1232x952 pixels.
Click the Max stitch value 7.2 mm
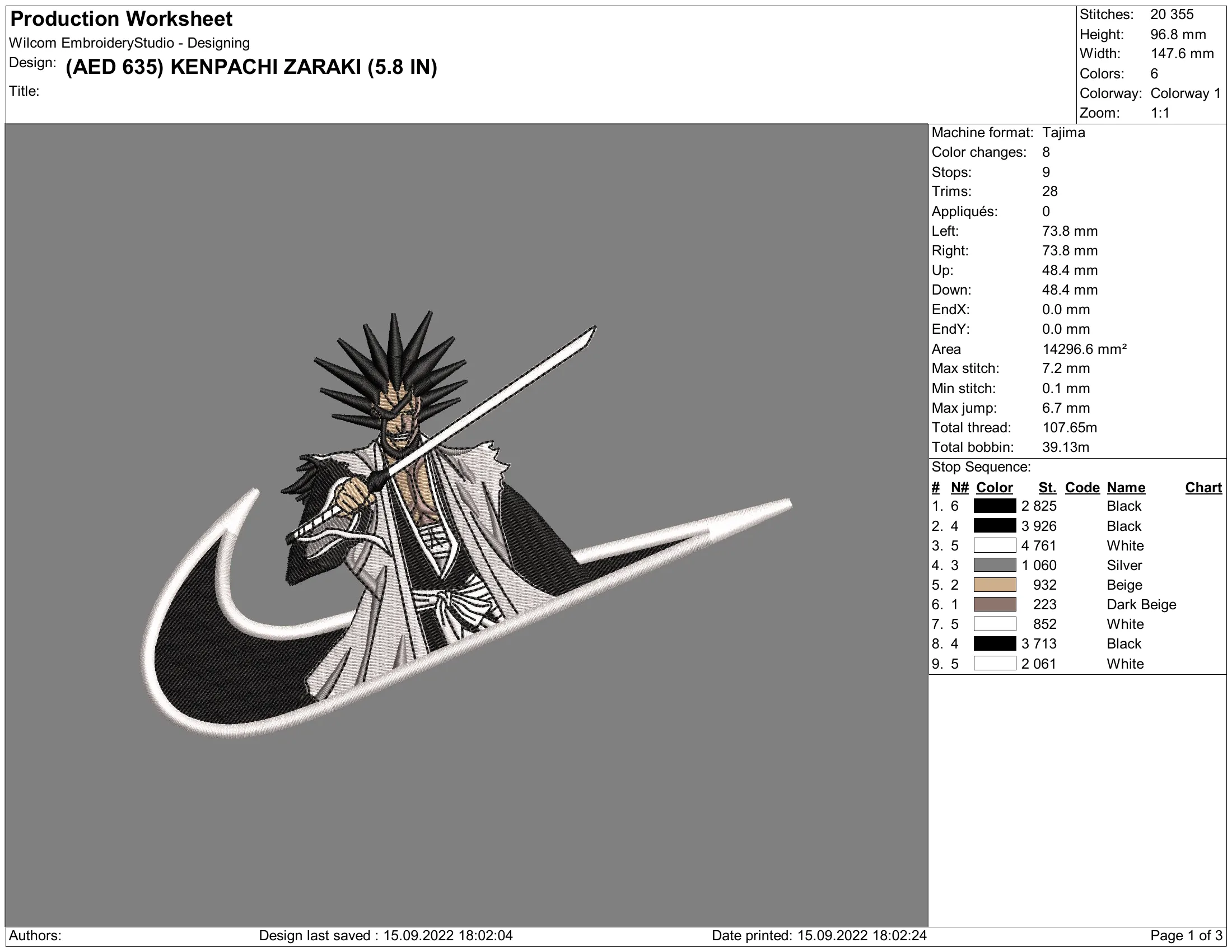pos(1066,369)
